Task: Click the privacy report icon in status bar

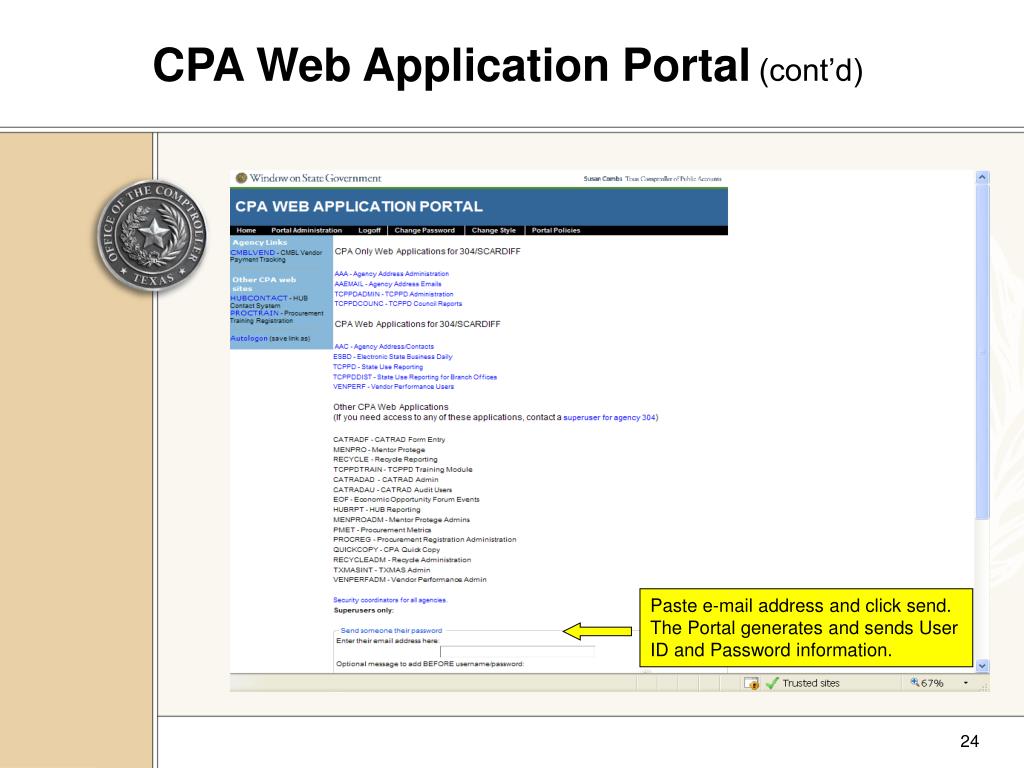Action: point(752,683)
